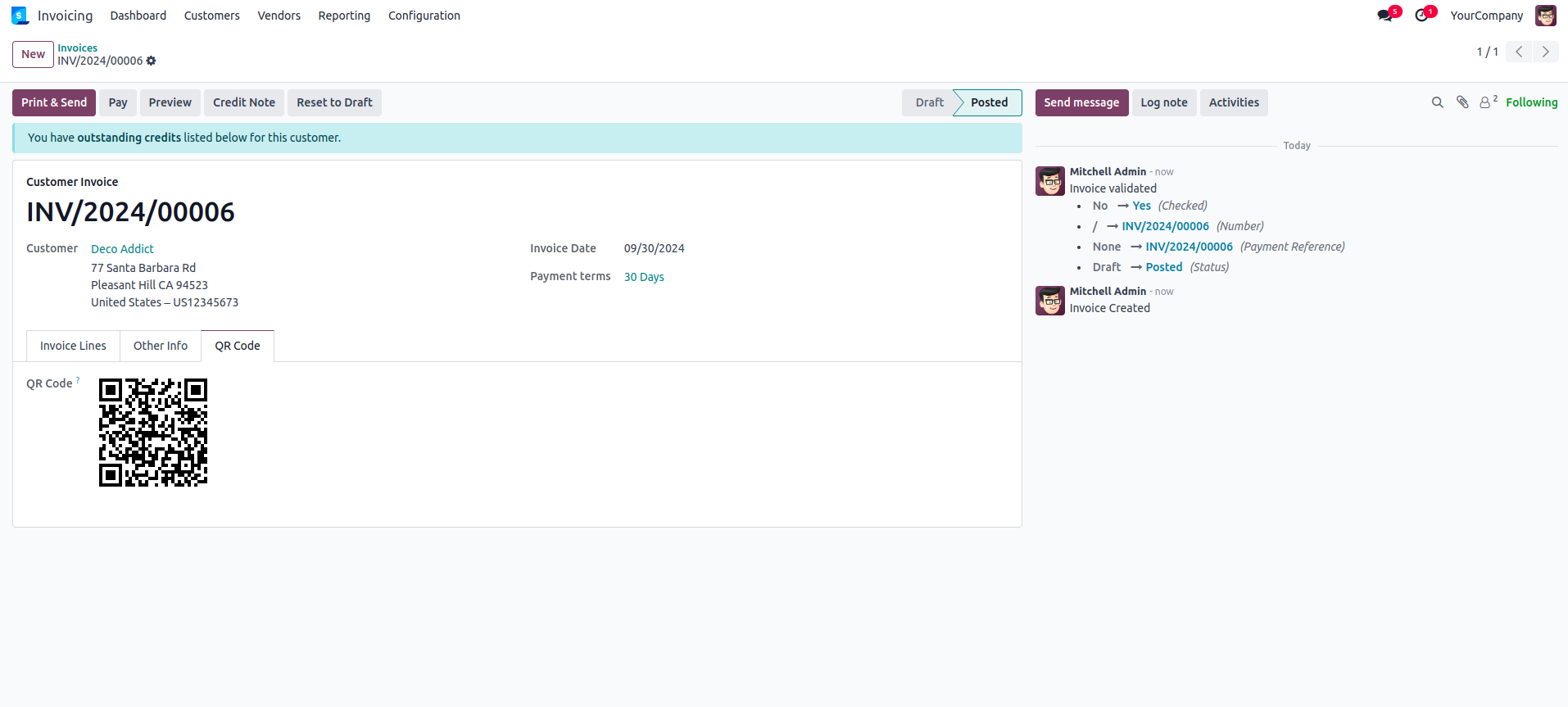This screenshot has height=707, width=1568.
Task: Click the Pleasant Hill CA 94523 line
Action: pyautogui.click(x=149, y=285)
